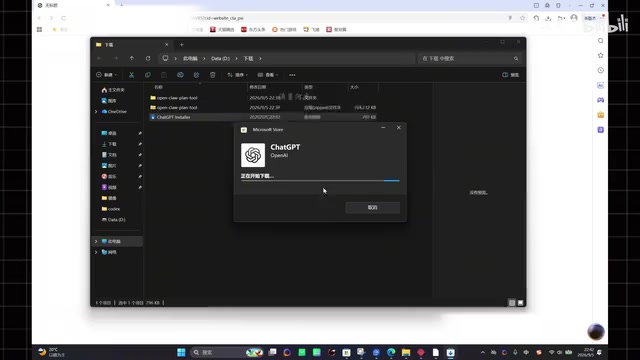The width and height of the screenshot is (640, 360).
Task: Click the ChatGPT app logo in the dialog
Action: tap(253, 155)
